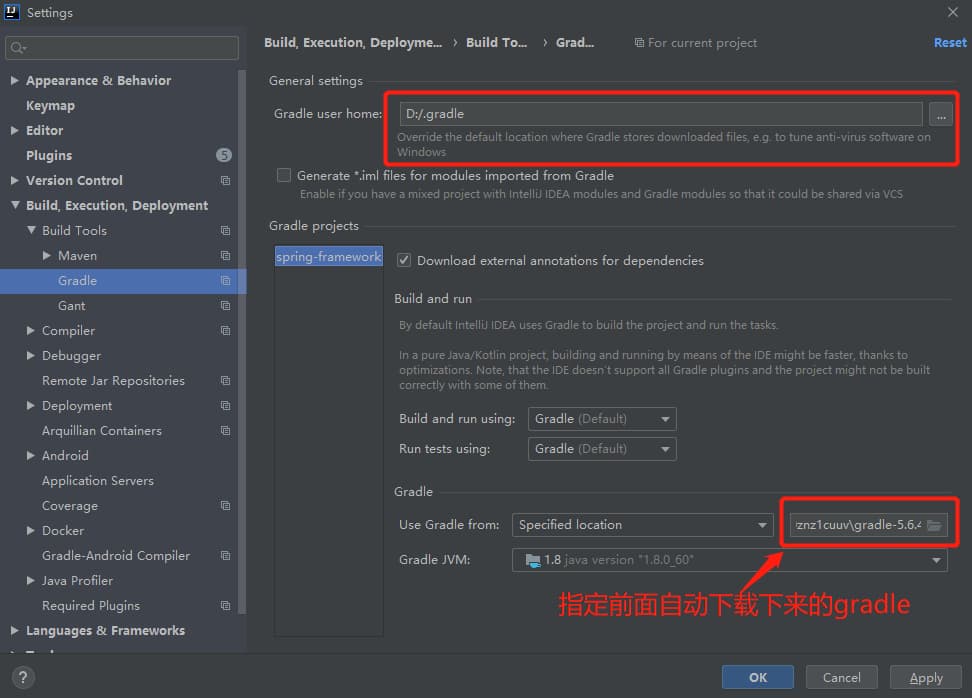This screenshot has height=698, width=972.
Task: Expand Appearance & Behavior section
Action: 15,81
